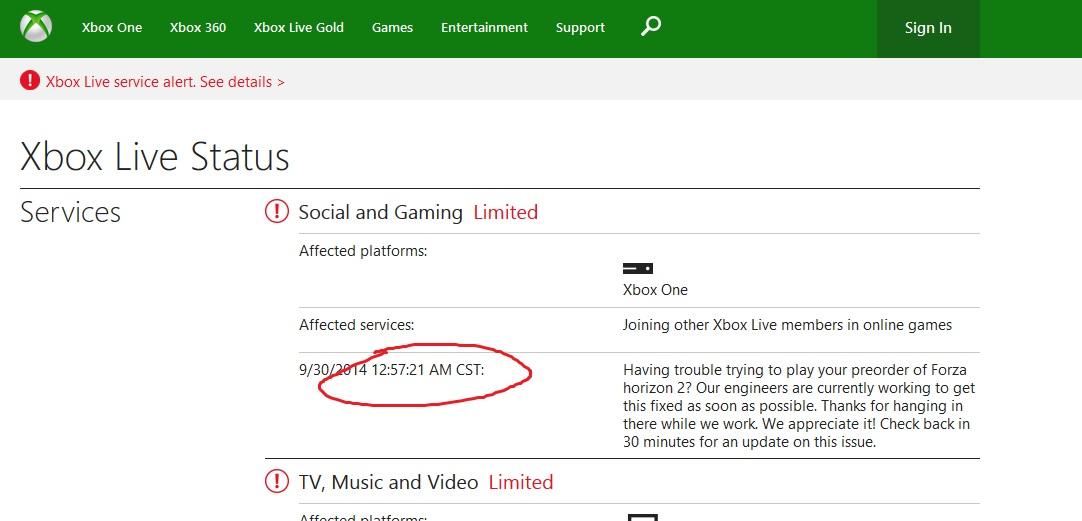The width and height of the screenshot is (1082, 521).
Task: Go to the Games menu
Action: [392, 28]
